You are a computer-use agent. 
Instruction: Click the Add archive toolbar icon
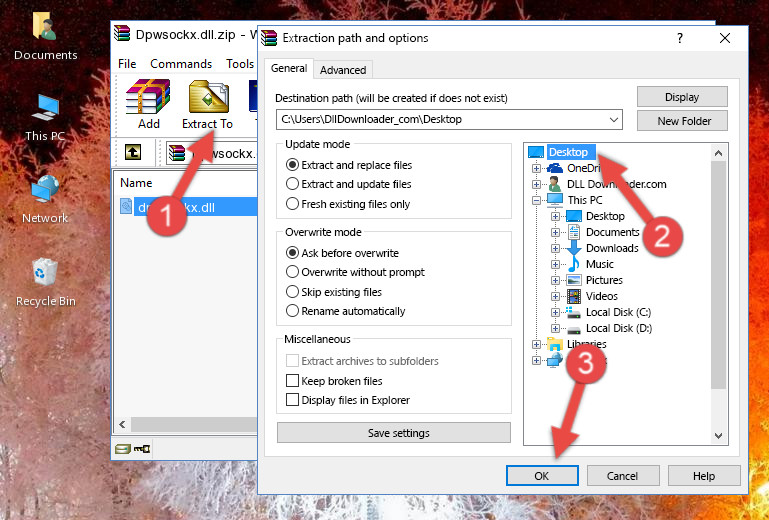point(148,105)
